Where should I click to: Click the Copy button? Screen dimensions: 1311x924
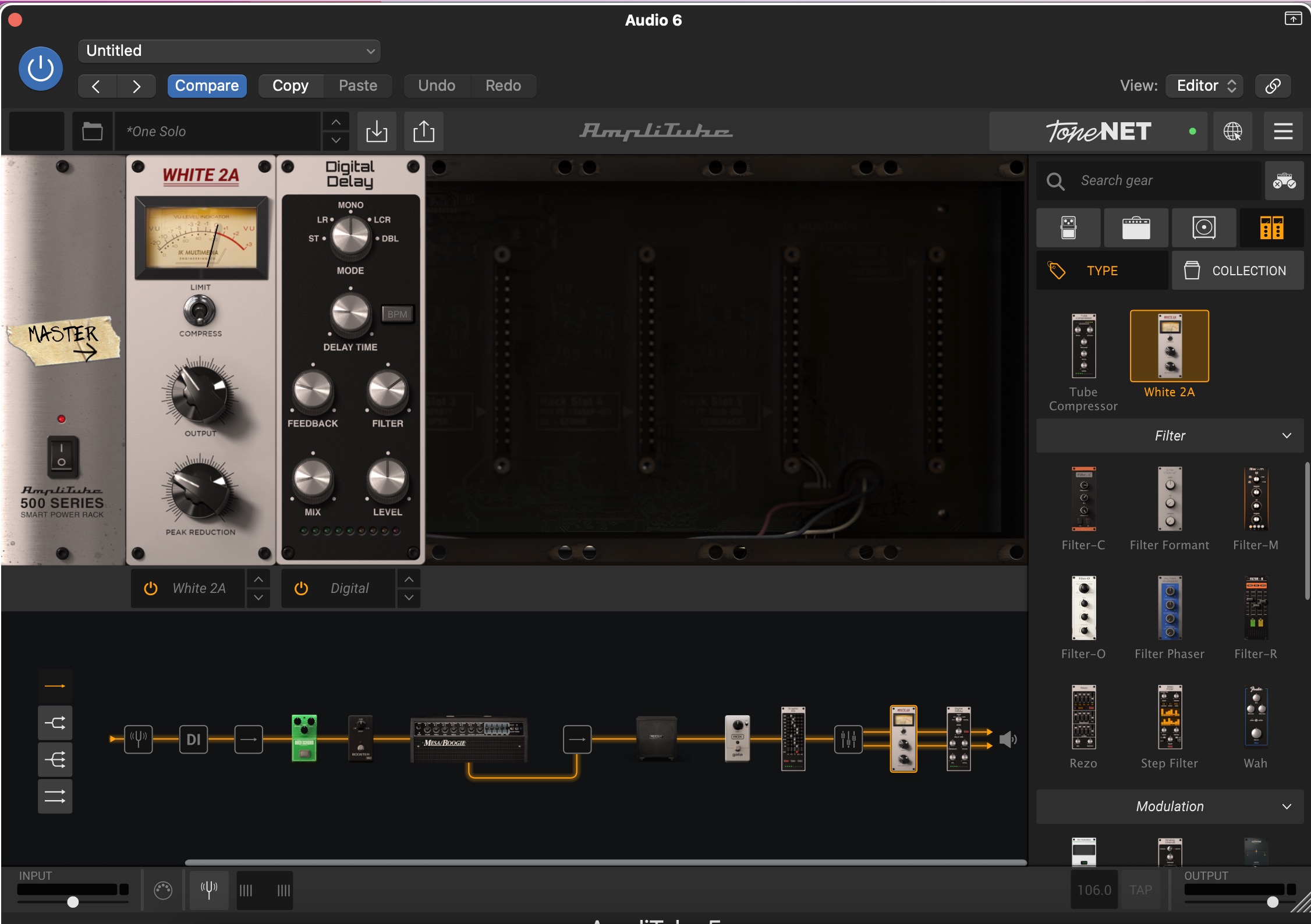(x=290, y=86)
